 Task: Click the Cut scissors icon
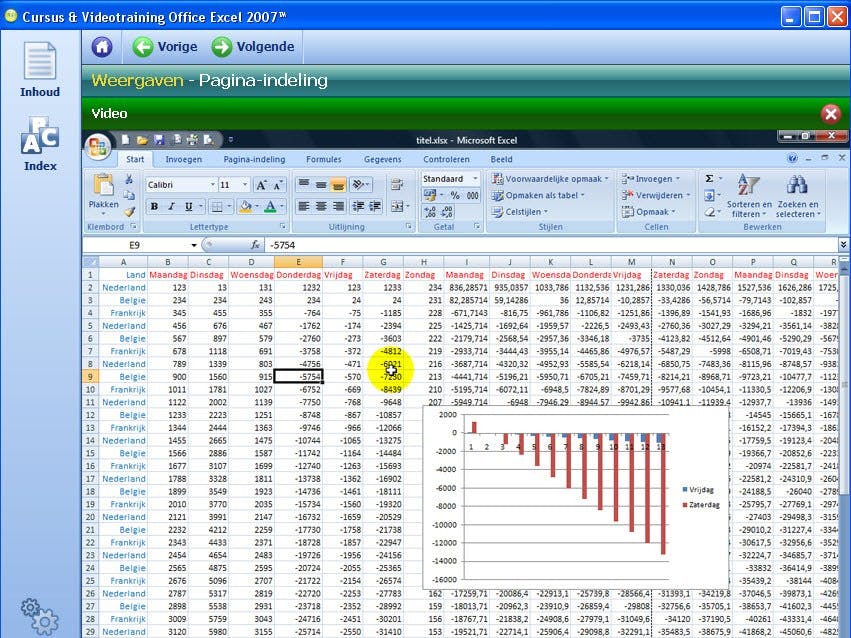tap(129, 179)
